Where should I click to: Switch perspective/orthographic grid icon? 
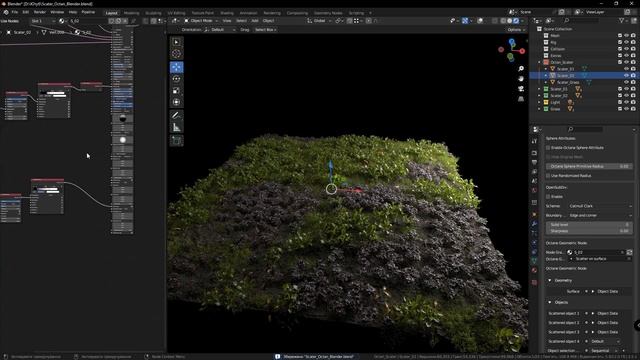pos(521,99)
